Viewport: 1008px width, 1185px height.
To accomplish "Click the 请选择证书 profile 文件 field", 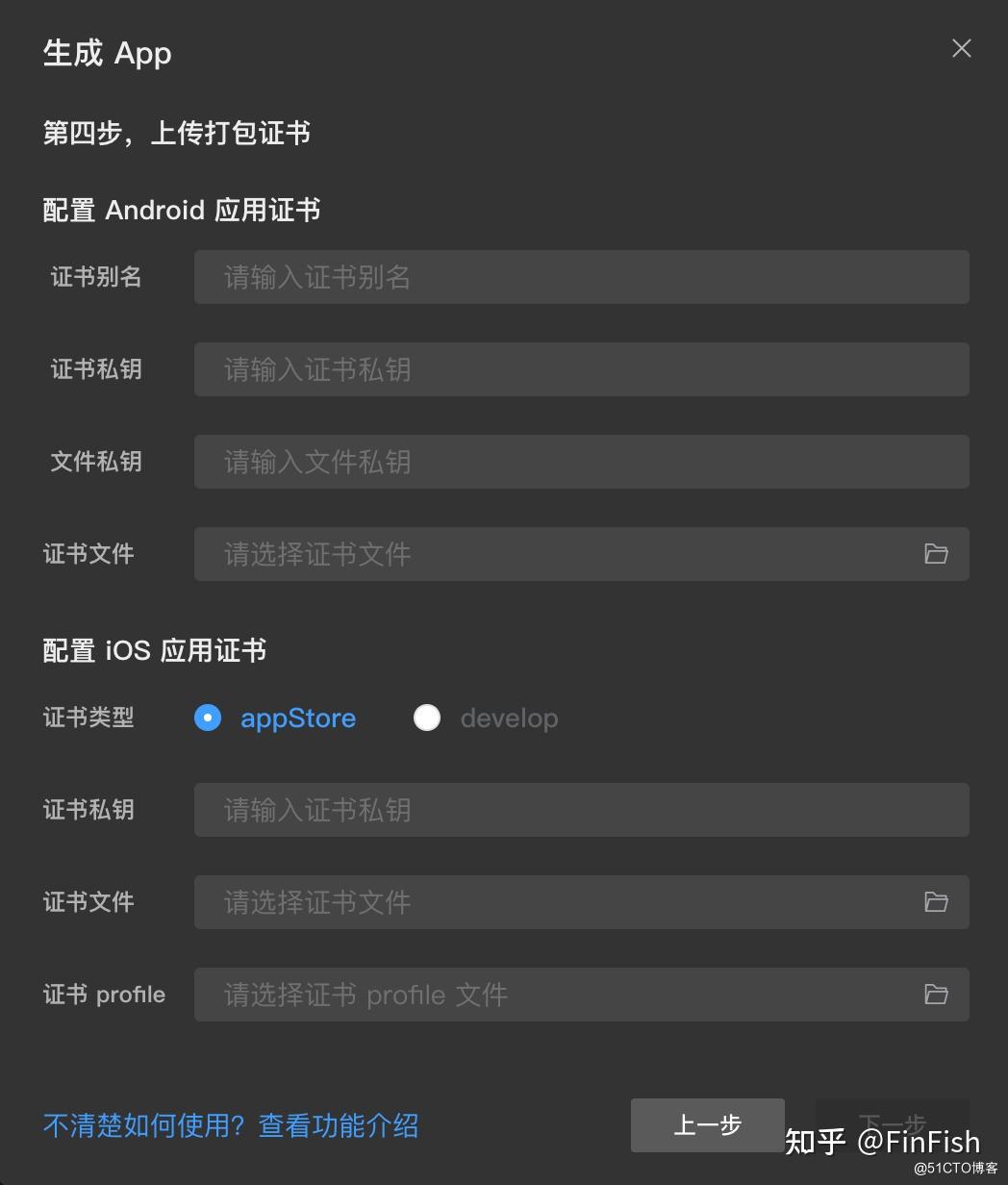I will [582, 995].
